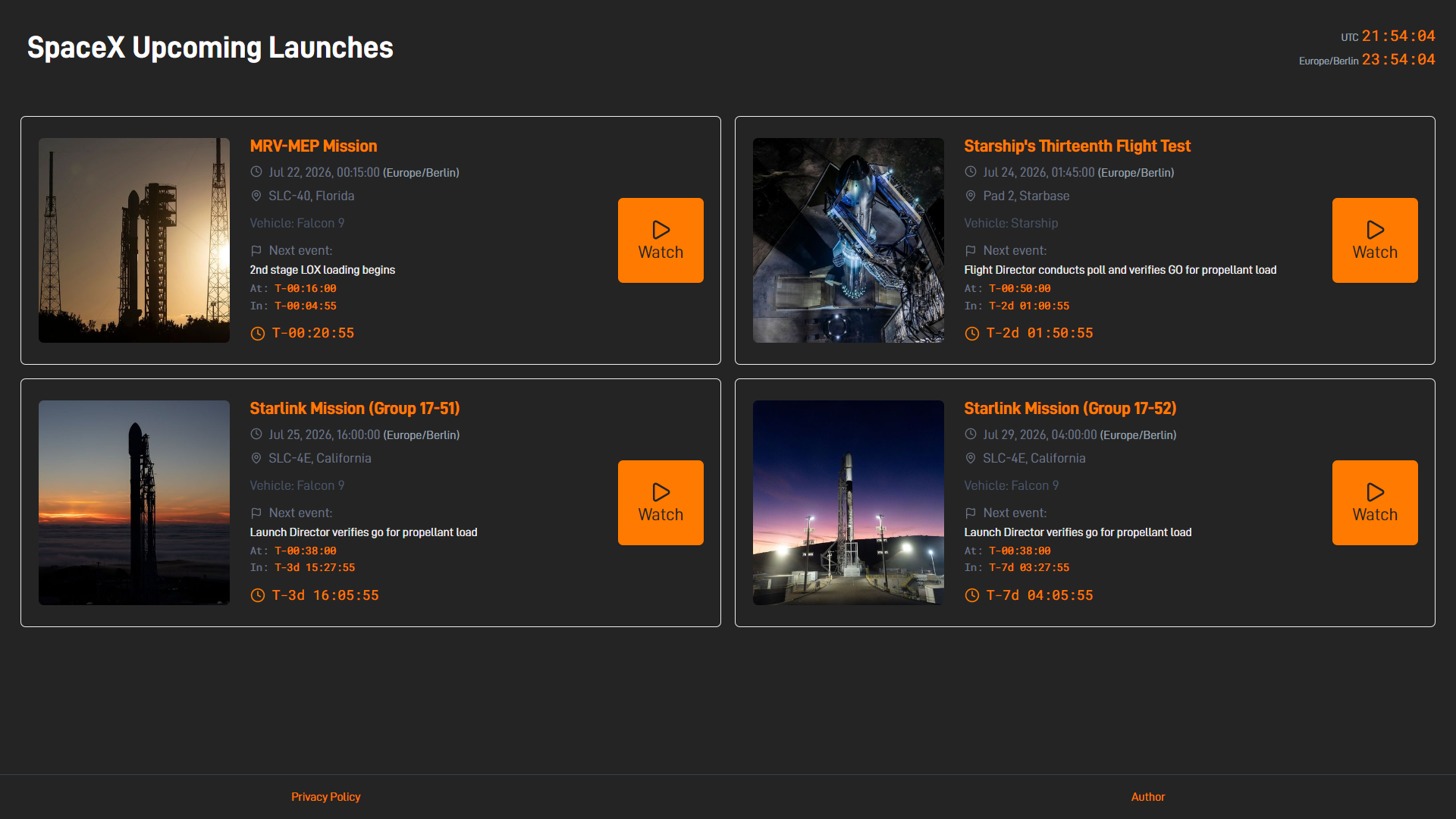Open Starship's Thirteenth Flight Test title
This screenshot has height=819, width=1456.
(x=1077, y=146)
